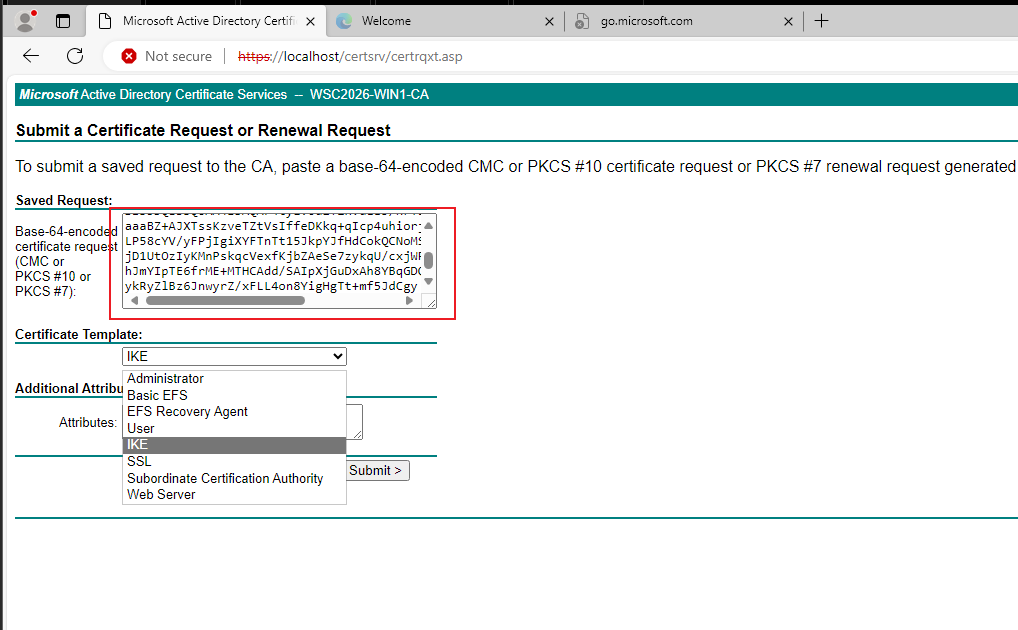Open a new tab with plus icon
This screenshot has width=1018, height=630.
821,21
